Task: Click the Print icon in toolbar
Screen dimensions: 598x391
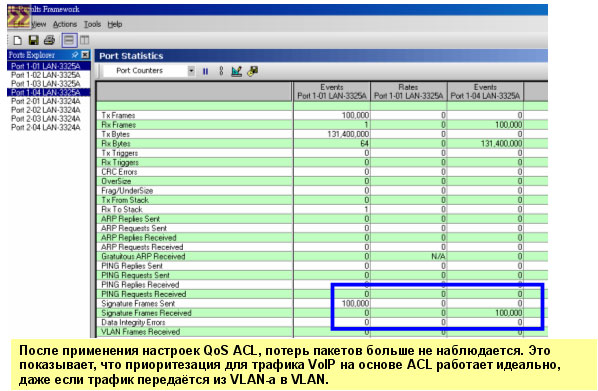Action: pyautogui.click(x=50, y=40)
